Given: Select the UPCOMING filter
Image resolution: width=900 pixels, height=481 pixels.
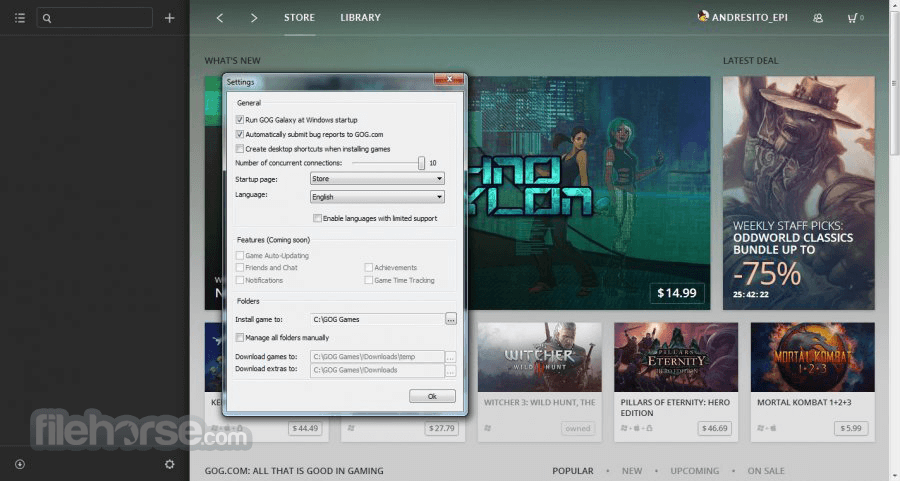Looking at the screenshot, I should [695, 471].
